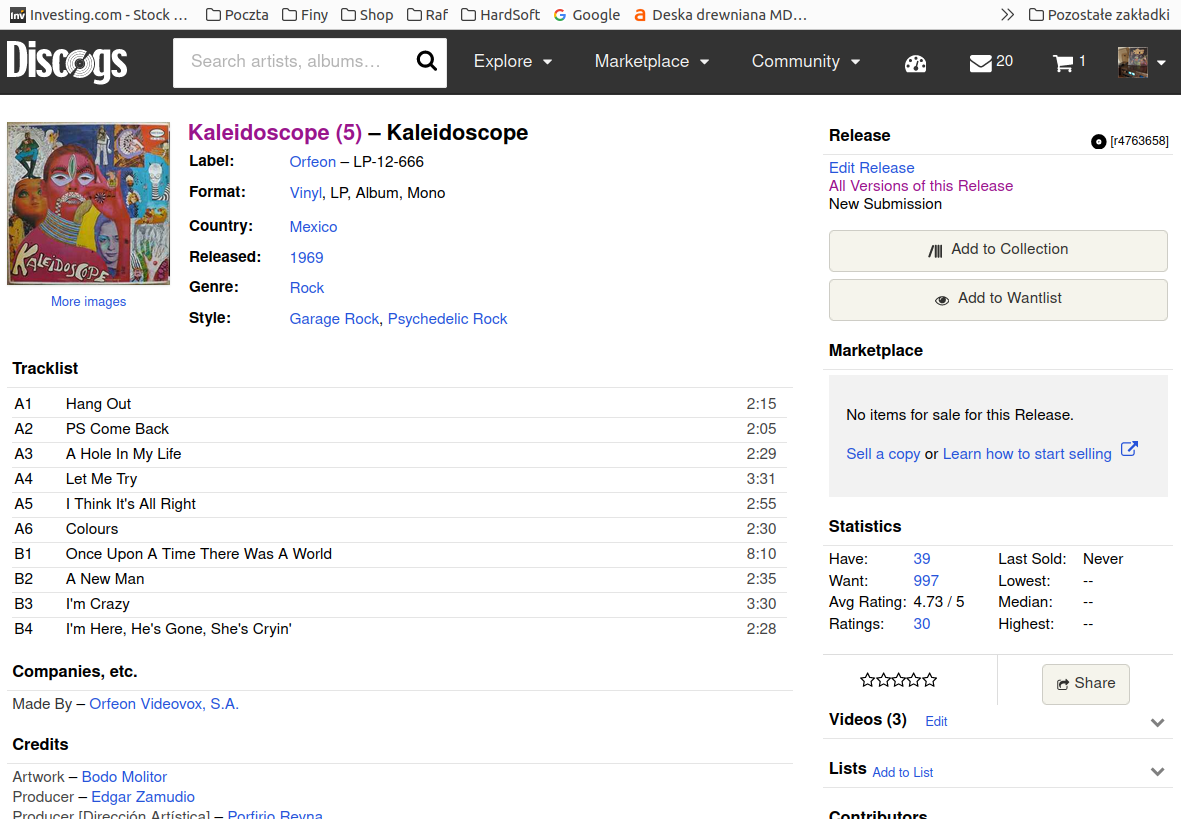Screen dimensions: 1181x819
Task: Open the dashboard gauge icon
Action: click(x=915, y=63)
